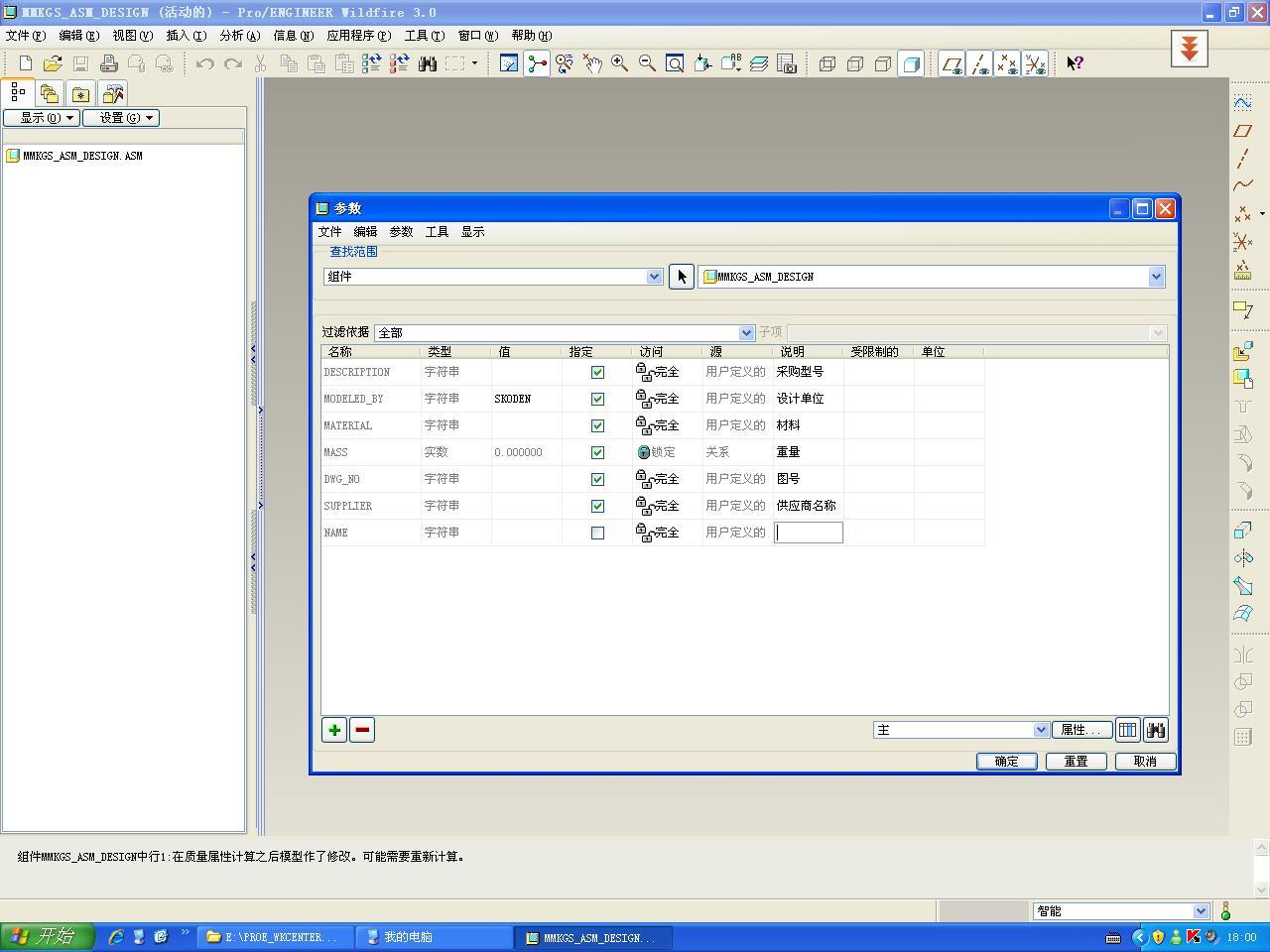1270x952 pixels.
Task: Click the Reorient view icon
Action: pyautogui.click(x=702, y=63)
